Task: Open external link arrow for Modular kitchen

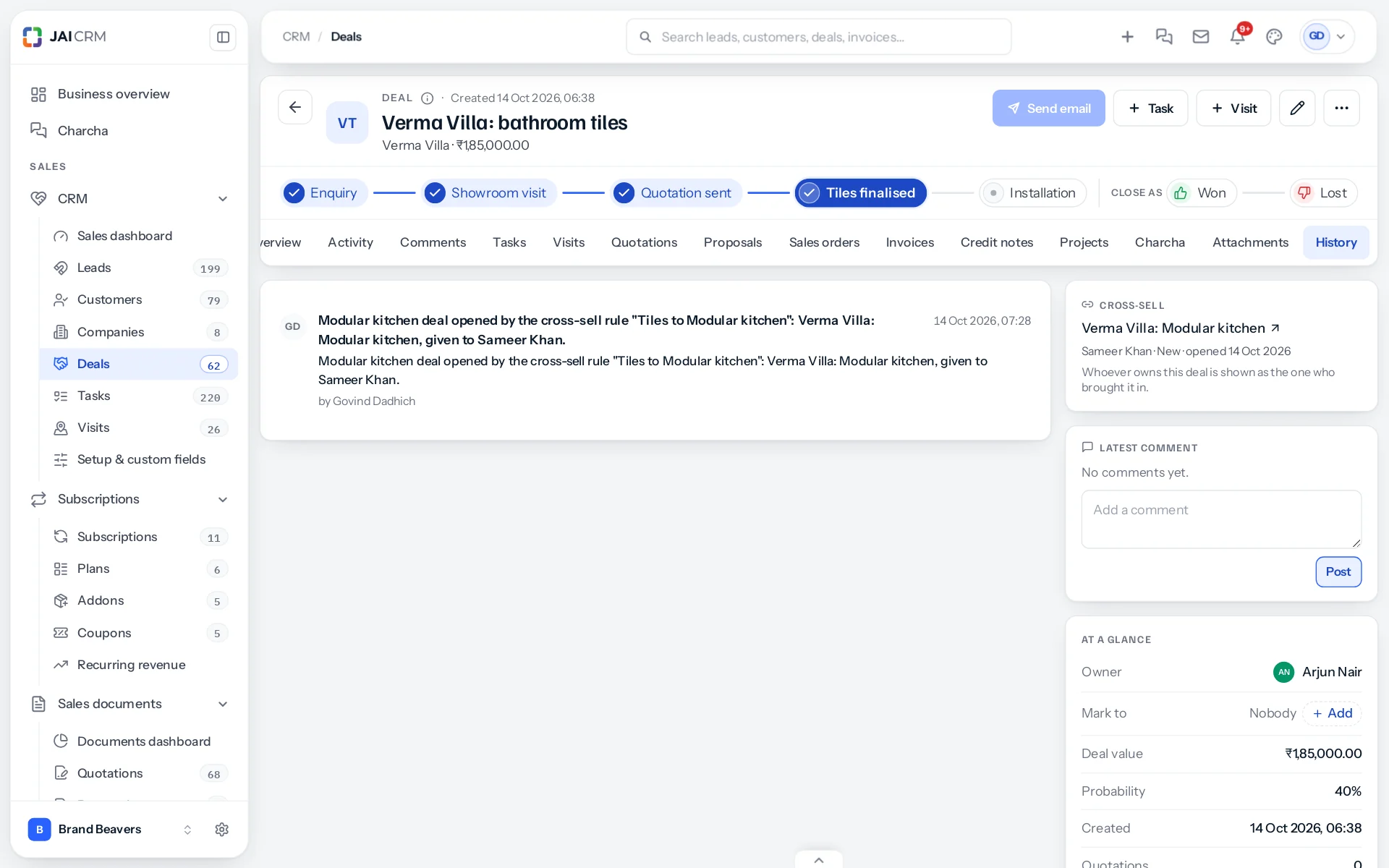Action: pos(1275,328)
